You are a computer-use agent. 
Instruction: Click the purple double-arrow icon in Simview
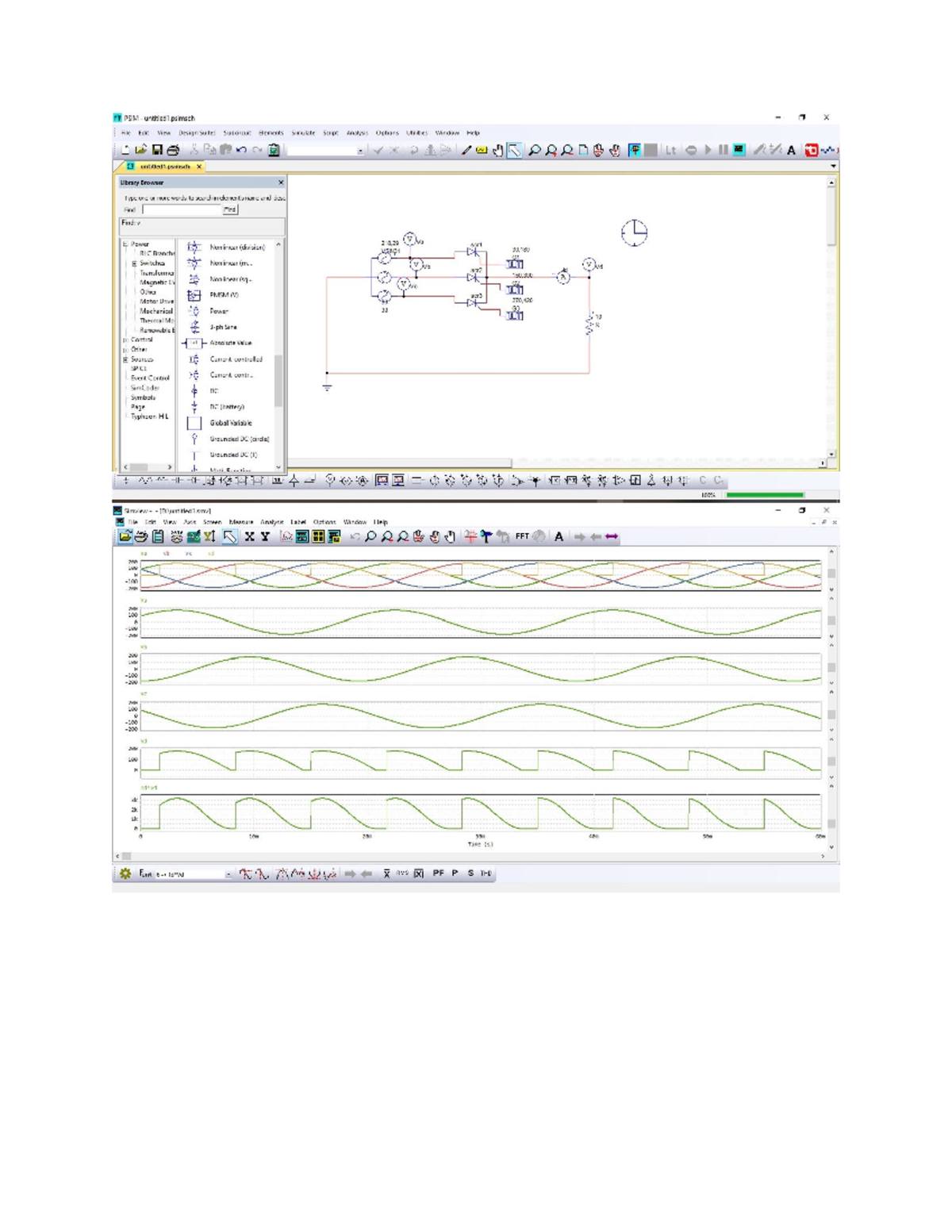pyautogui.click(x=612, y=536)
